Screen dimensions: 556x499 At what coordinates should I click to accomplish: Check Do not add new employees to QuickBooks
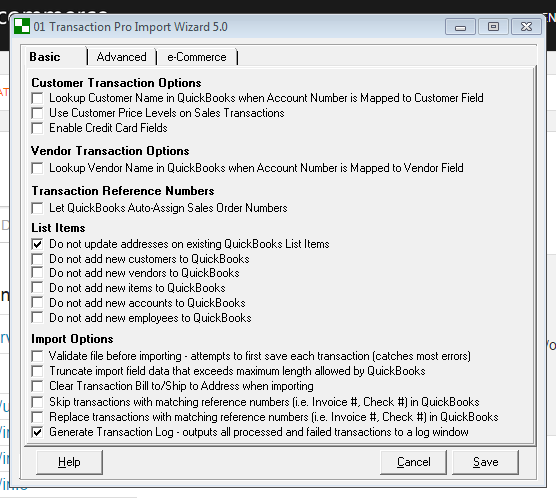37,317
